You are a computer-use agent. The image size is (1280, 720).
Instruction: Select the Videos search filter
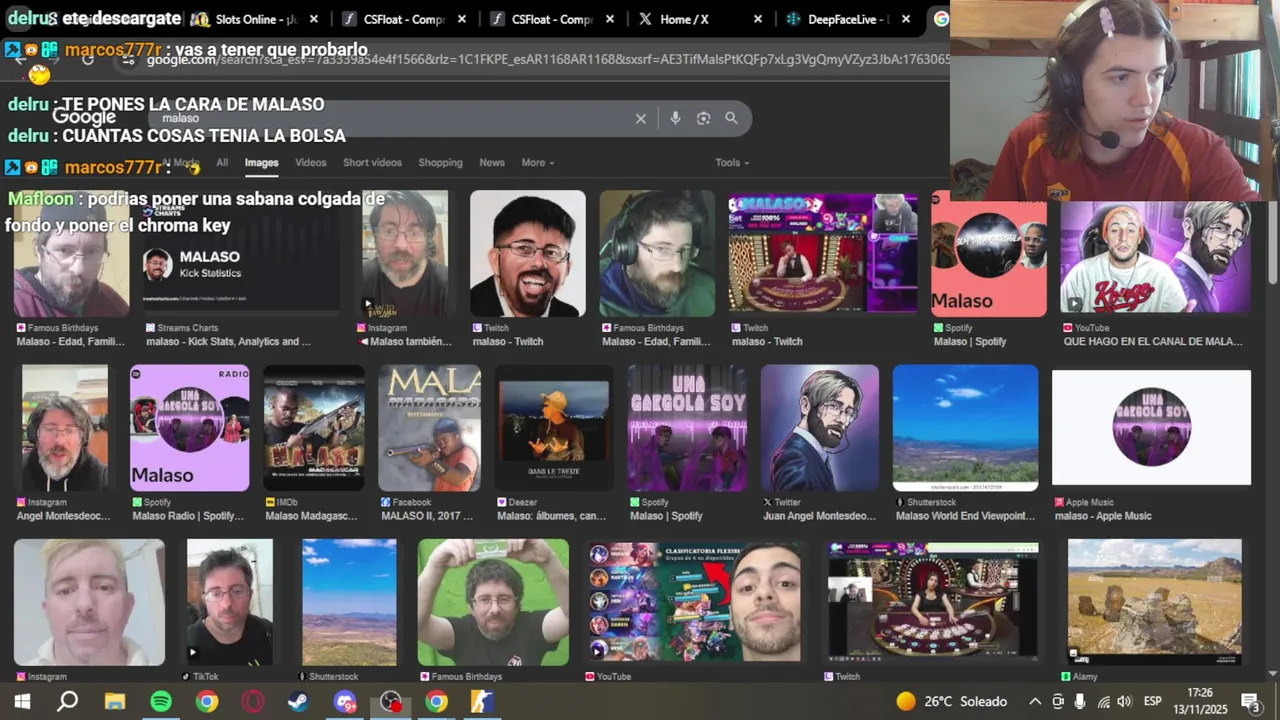tap(310, 163)
